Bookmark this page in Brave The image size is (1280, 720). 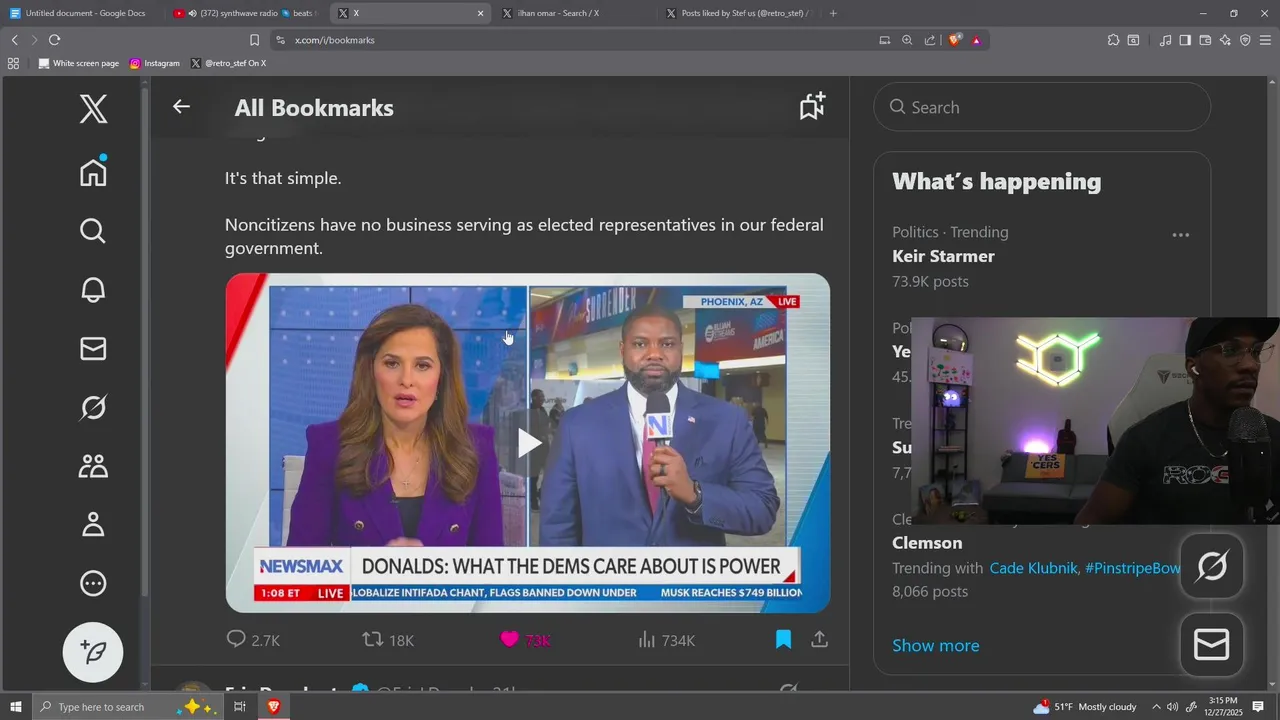(254, 40)
